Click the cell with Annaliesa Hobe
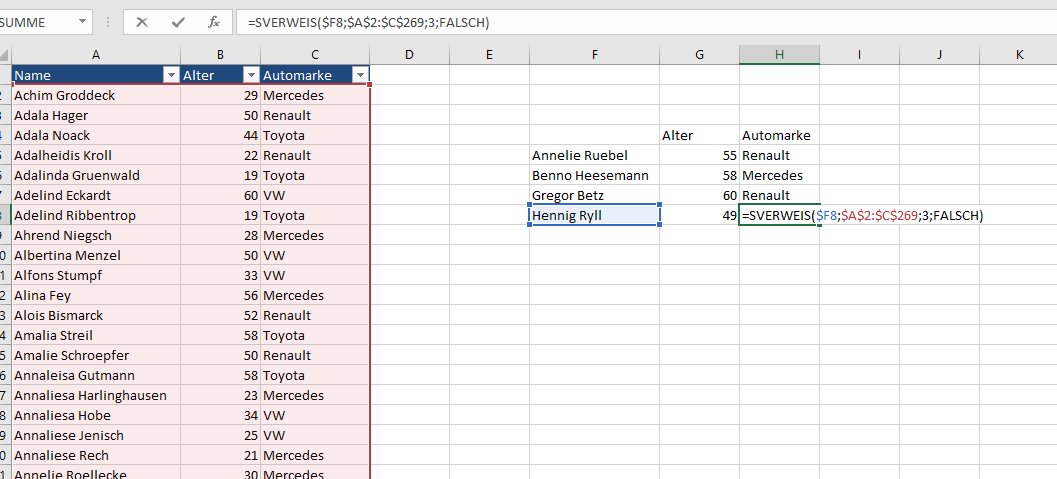1057x479 pixels. tap(96, 415)
